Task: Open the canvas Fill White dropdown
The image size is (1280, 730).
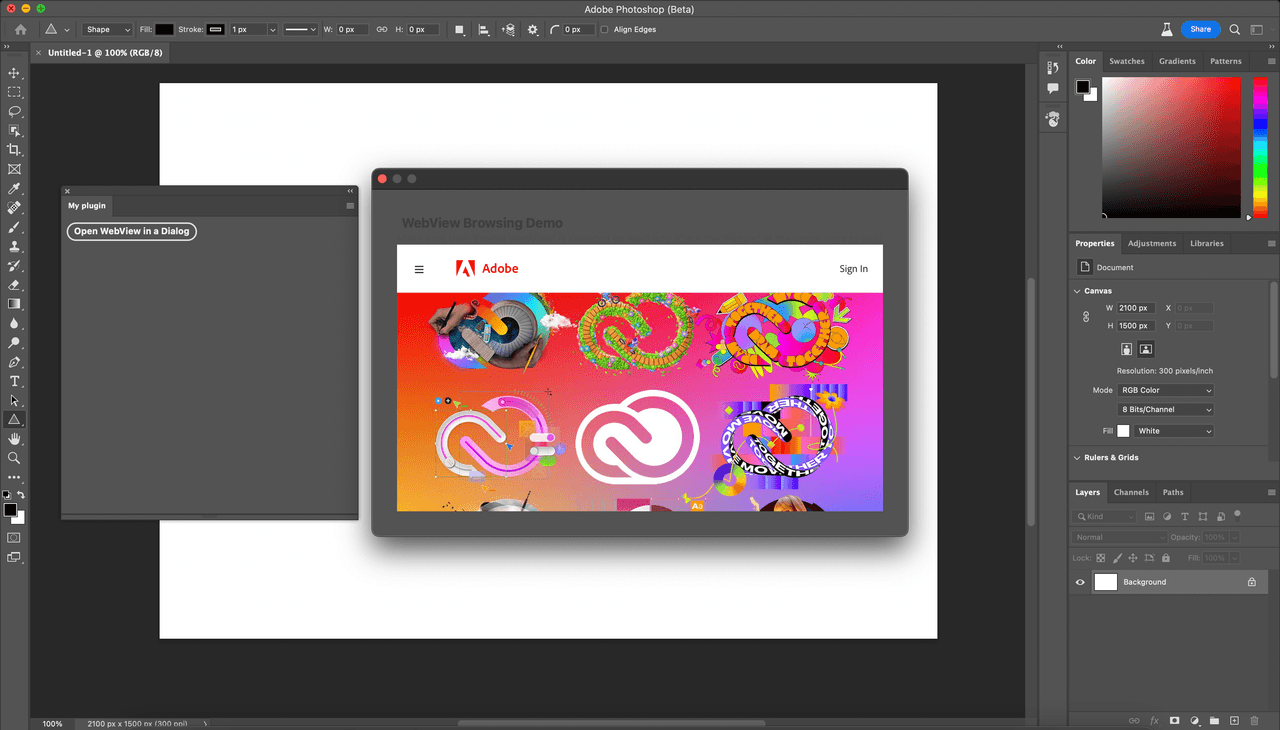Action: point(1174,431)
